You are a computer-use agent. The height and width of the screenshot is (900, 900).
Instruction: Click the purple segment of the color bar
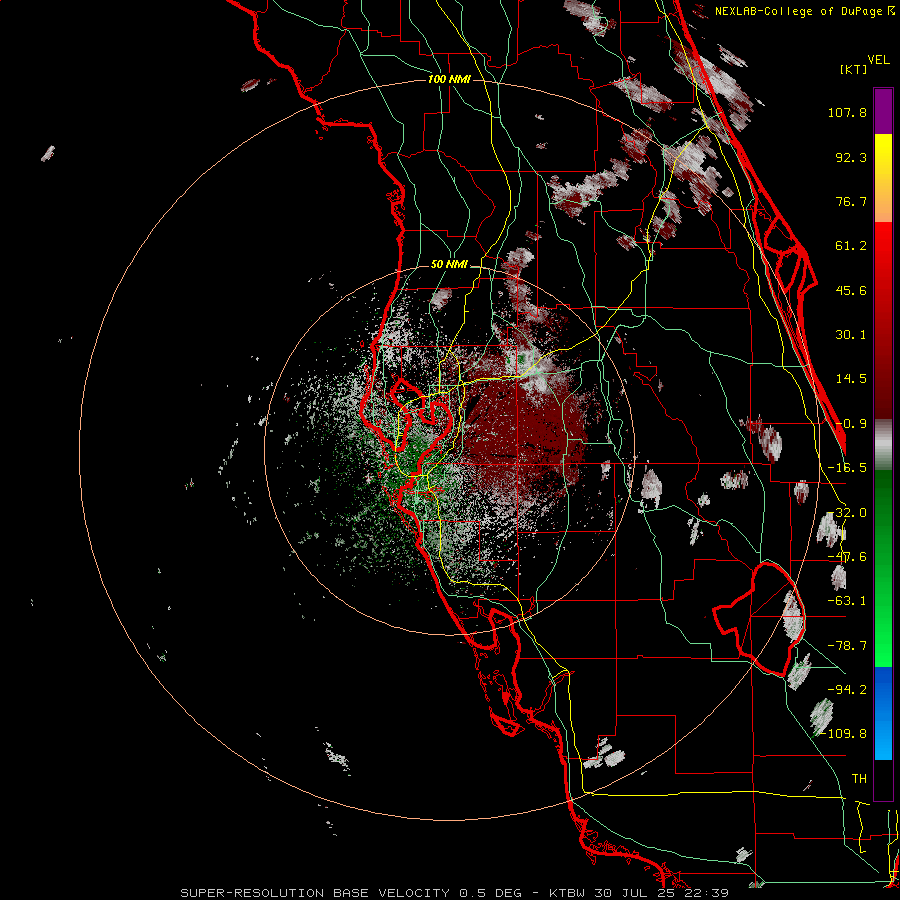click(x=883, y=111)
